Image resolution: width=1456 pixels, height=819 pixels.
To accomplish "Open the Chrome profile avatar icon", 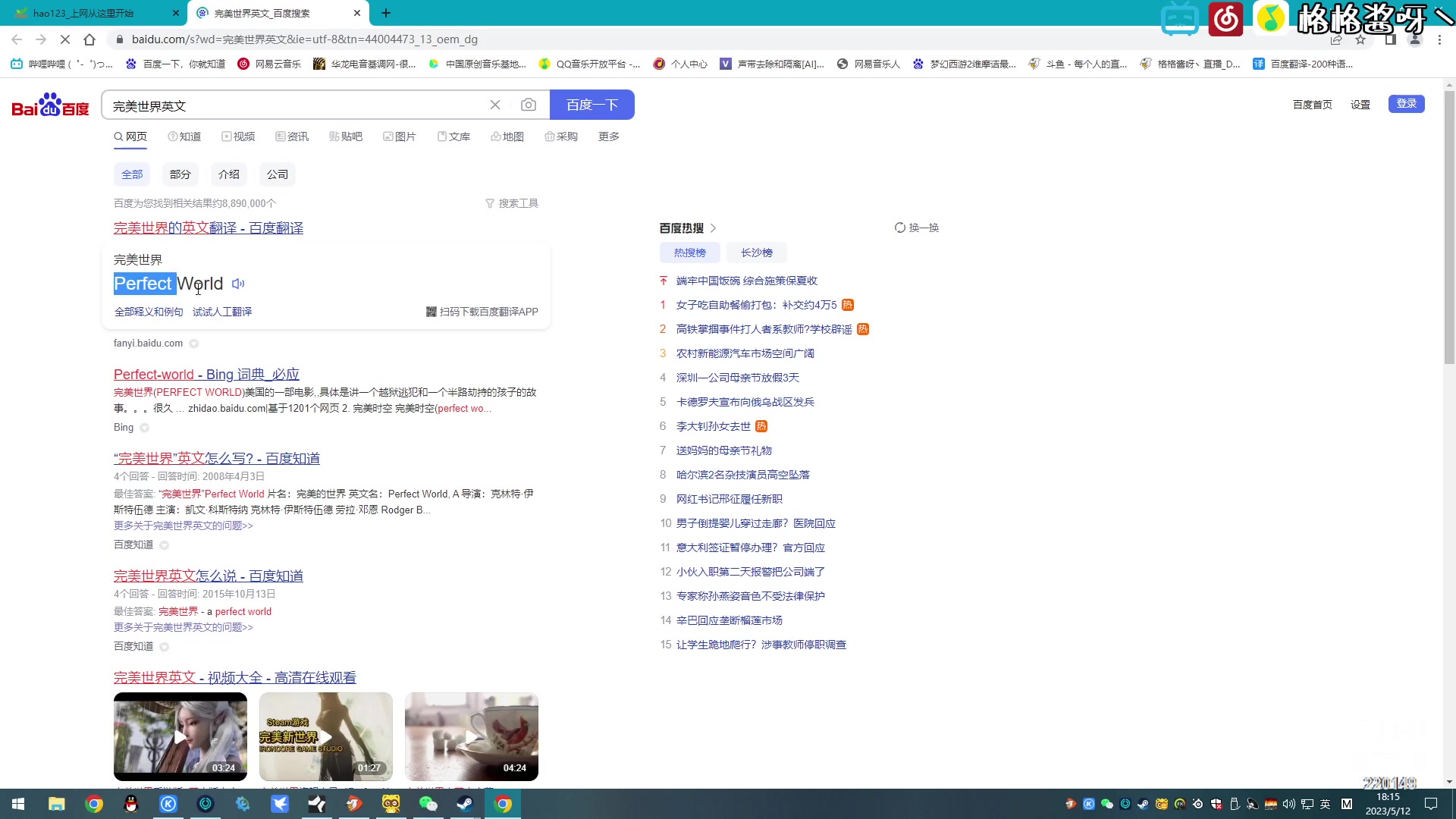I will (x=1415, y=39).
